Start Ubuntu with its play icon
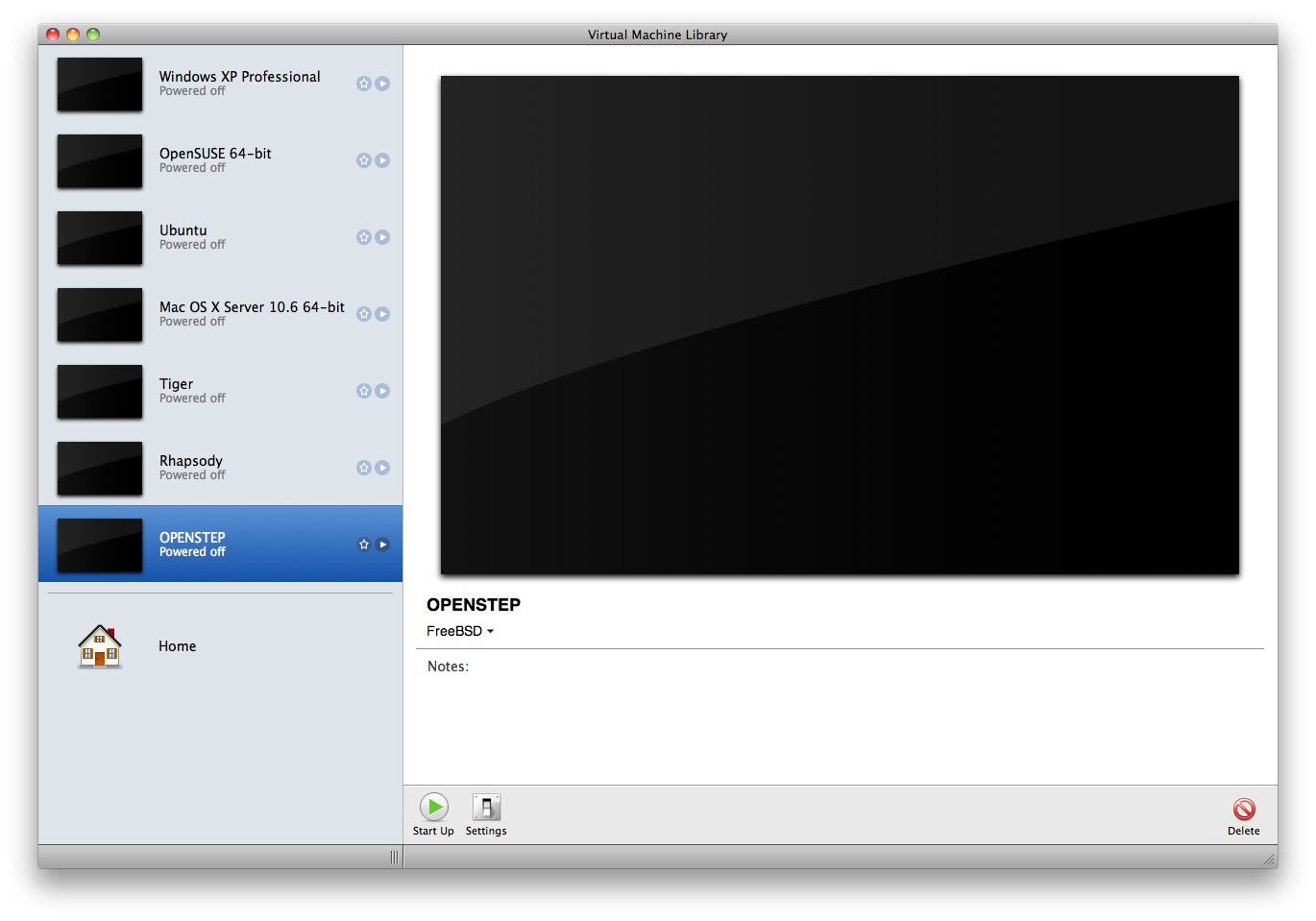The image size is (1316, 921). (x=382, y=237)
